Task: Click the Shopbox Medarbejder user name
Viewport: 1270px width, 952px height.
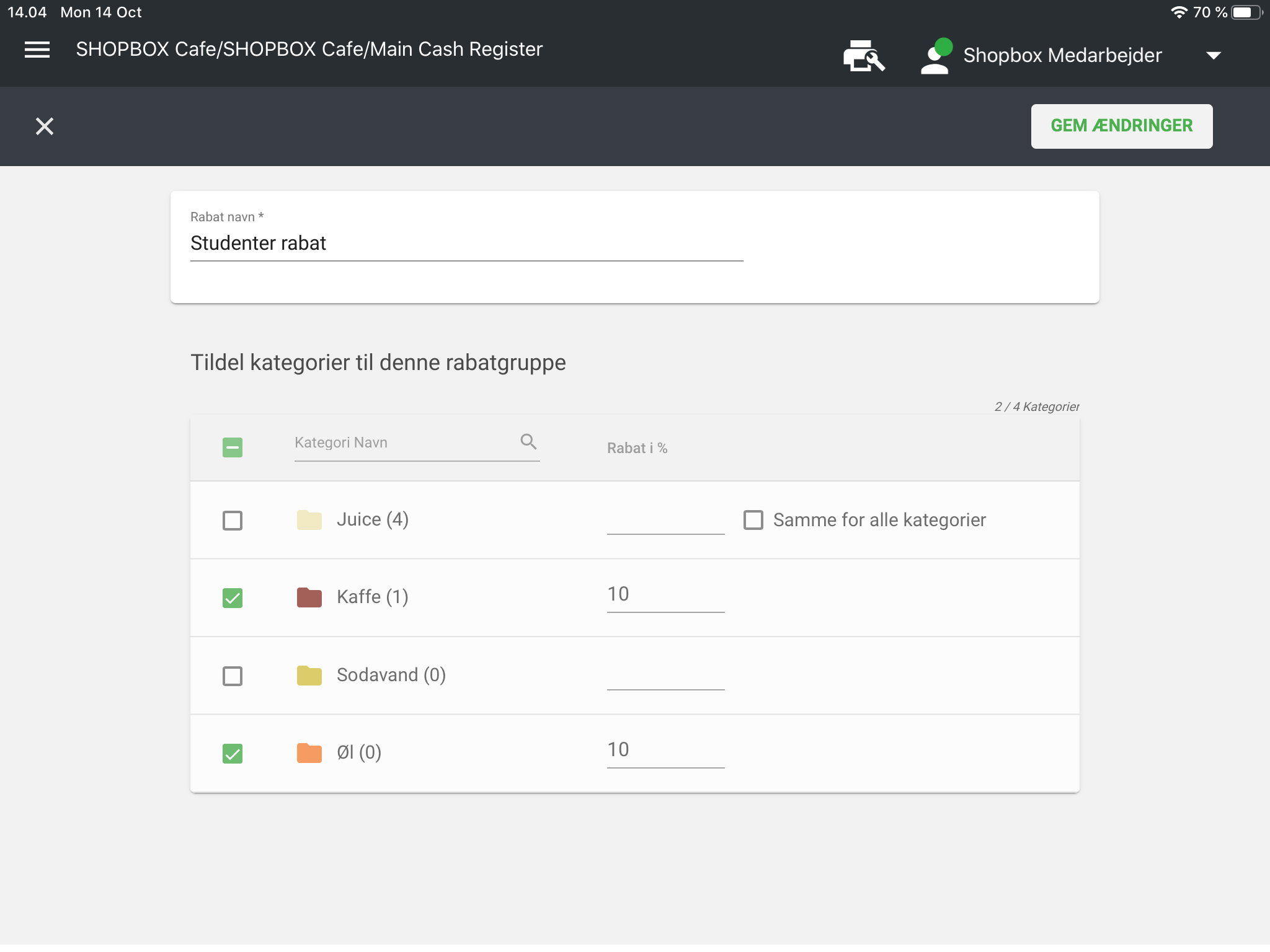Action: pyautogui.click(x=1062, y=55)
